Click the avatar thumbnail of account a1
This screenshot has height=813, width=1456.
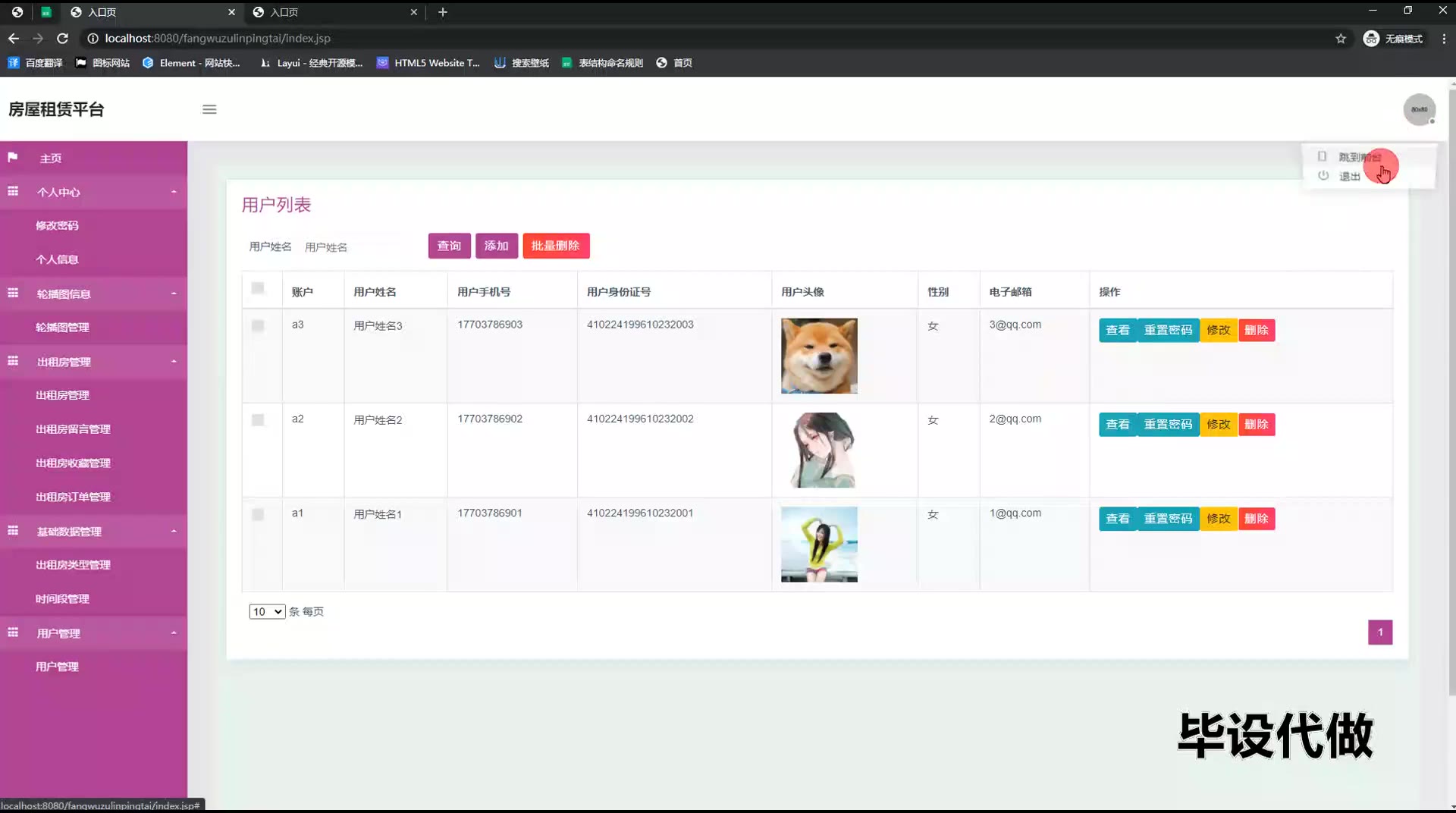(819, 545)
